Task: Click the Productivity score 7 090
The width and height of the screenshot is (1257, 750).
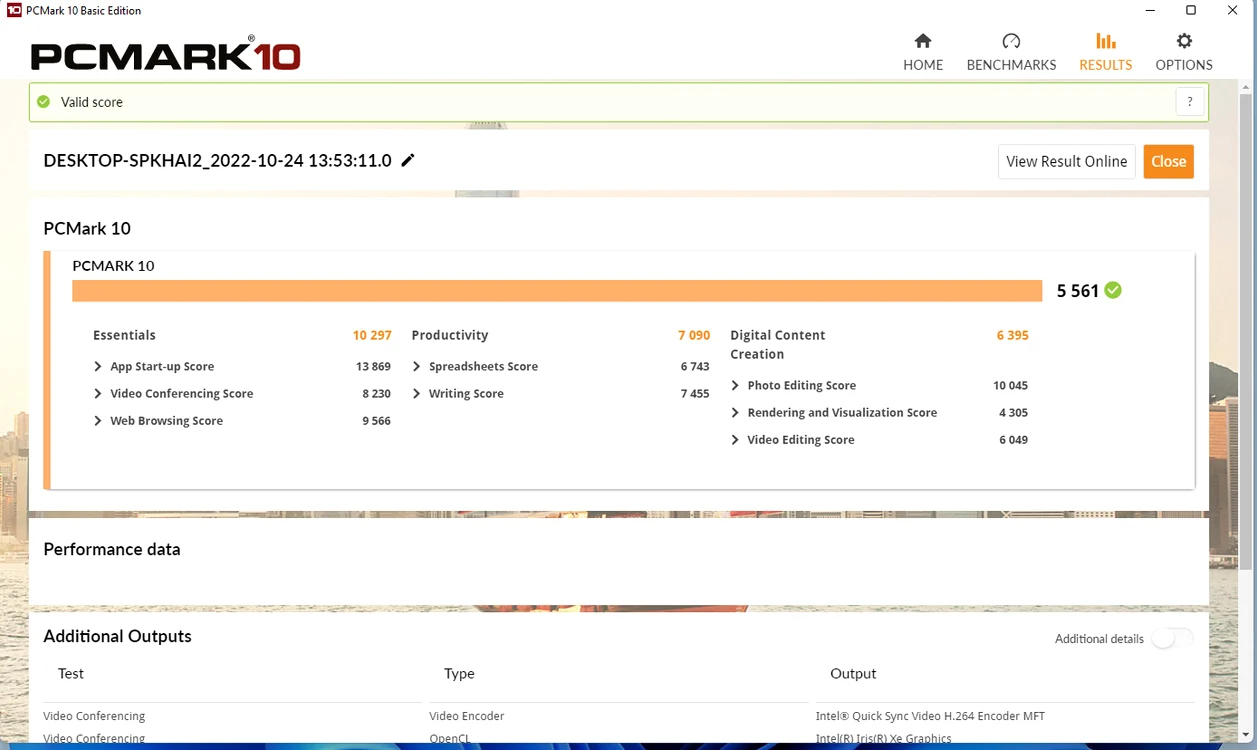Action: (694, 335)
